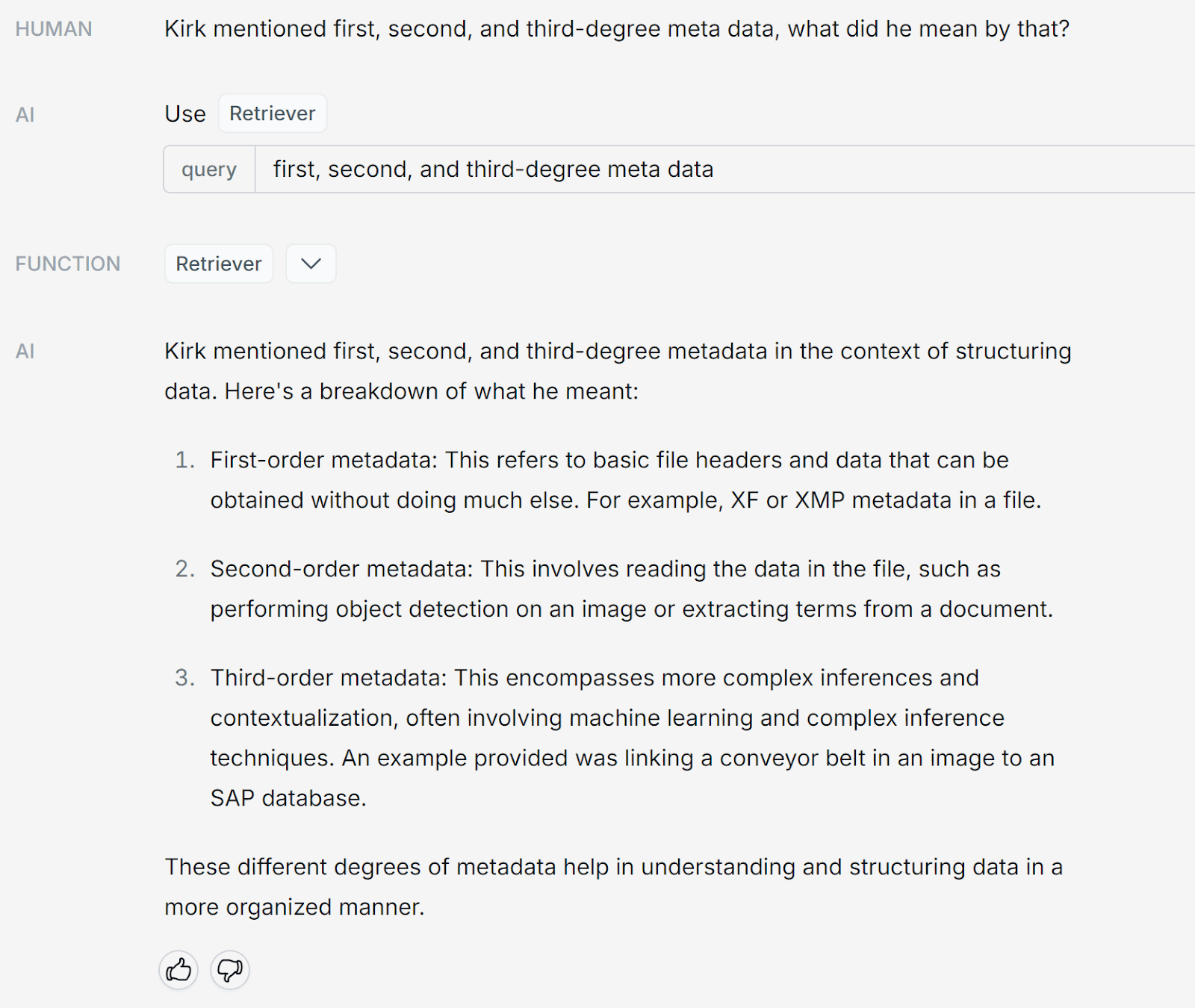Viewport: 1195px width, 1008px height.
Task: Click the AI answer's opening paragraph
Action: (617, 371)
